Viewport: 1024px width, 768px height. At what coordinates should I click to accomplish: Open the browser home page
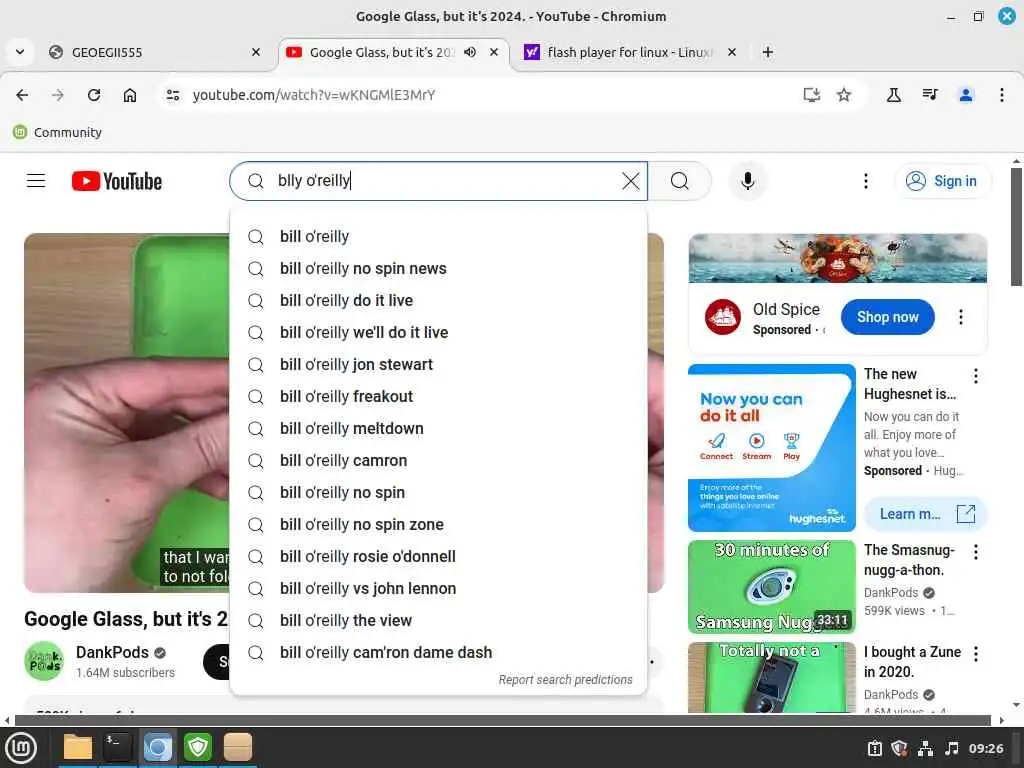click(x=130, y=95)
